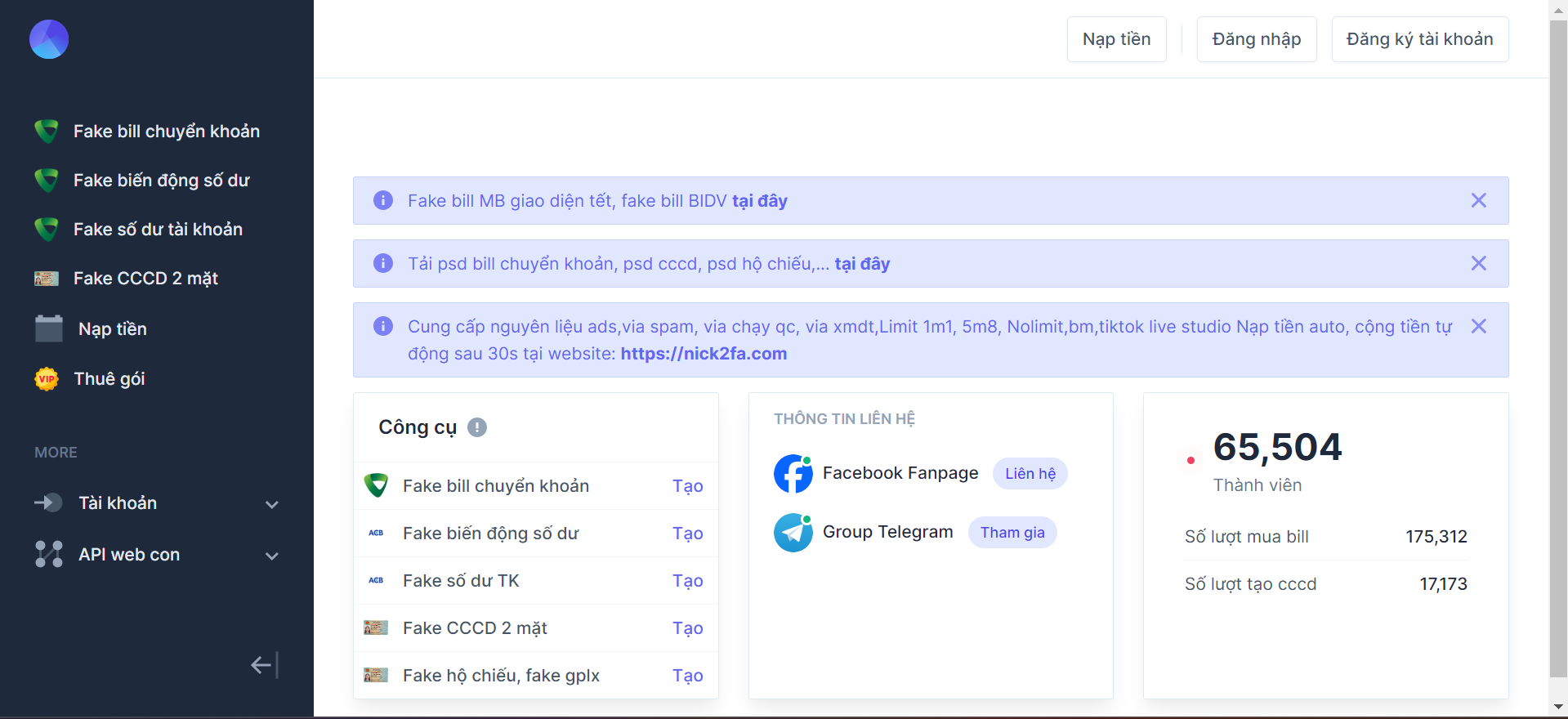The height and width of the screenshot is (719, 1568).
Task: Follow 'tại đây' link in the Tải psd alert
Action: tap(862, 264)
